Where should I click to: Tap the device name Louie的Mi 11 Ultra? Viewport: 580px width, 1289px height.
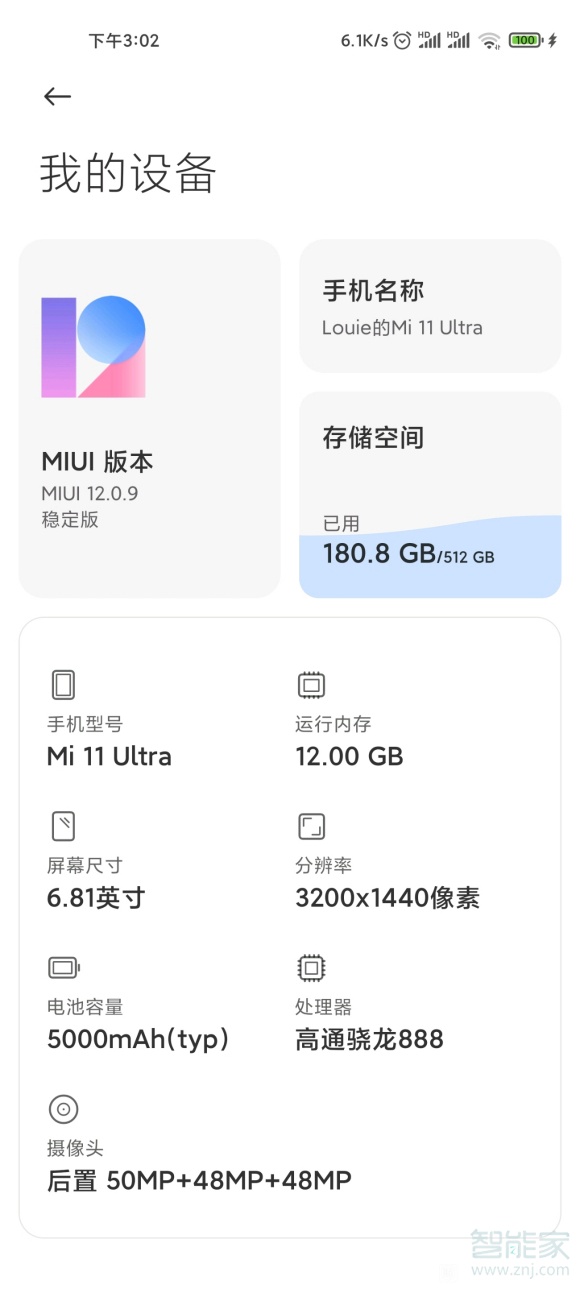click(x=404, y=327)
